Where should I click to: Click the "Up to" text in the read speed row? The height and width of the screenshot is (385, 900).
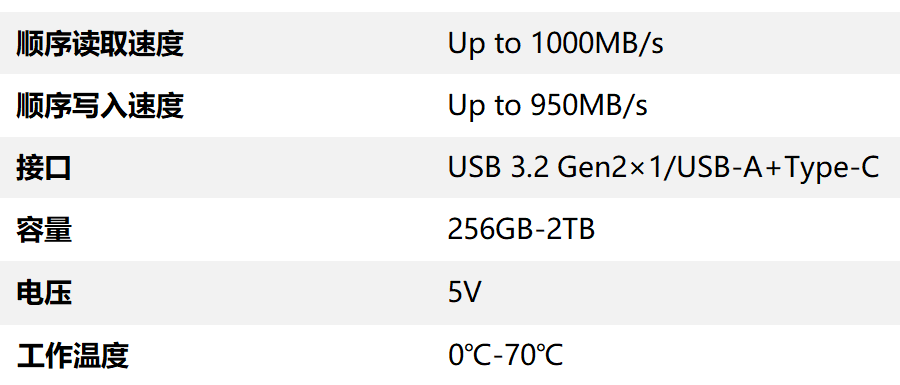(x=484, y=44)
